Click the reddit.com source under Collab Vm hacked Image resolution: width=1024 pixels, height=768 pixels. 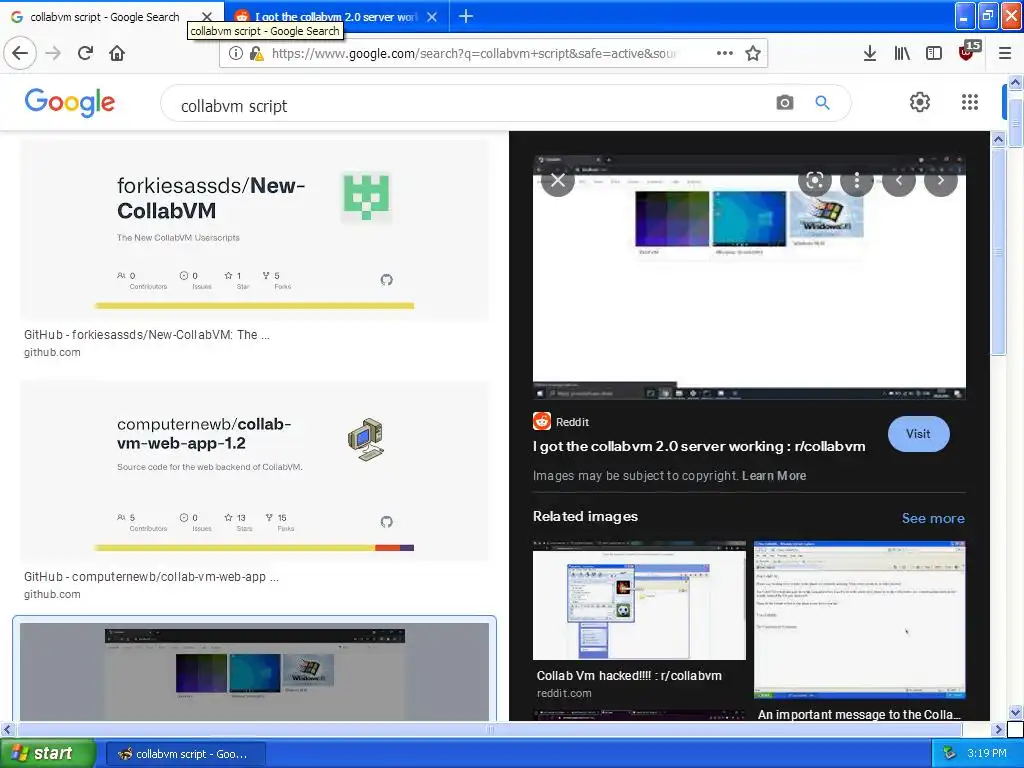point(564,693)
